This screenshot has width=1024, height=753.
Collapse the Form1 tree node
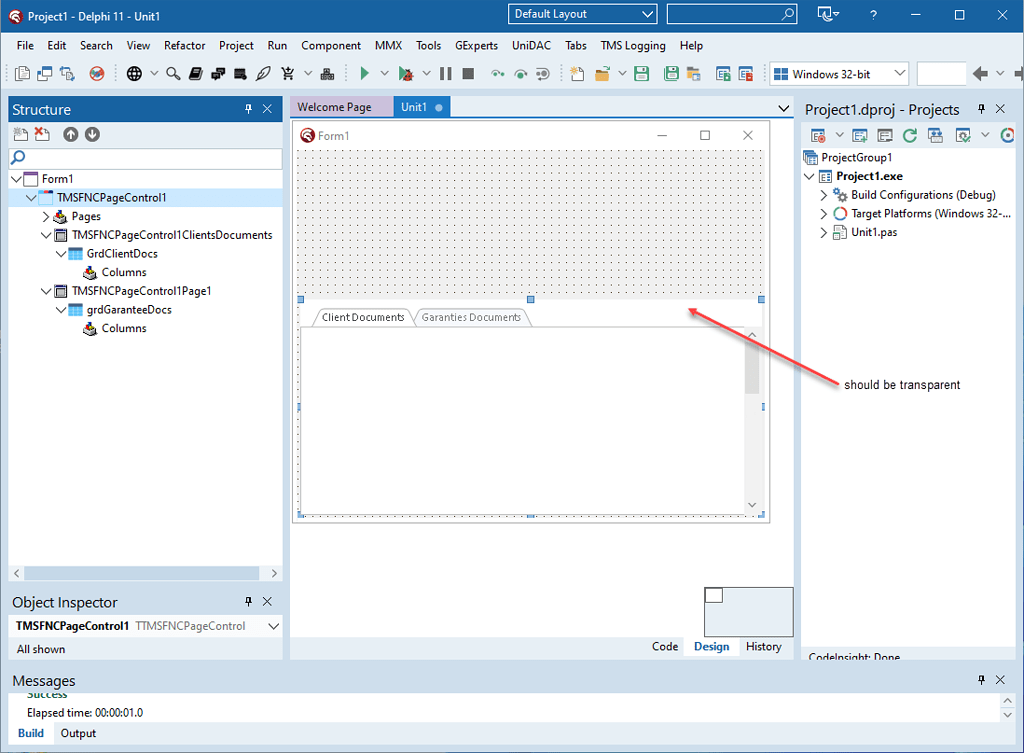click(16, 179)
